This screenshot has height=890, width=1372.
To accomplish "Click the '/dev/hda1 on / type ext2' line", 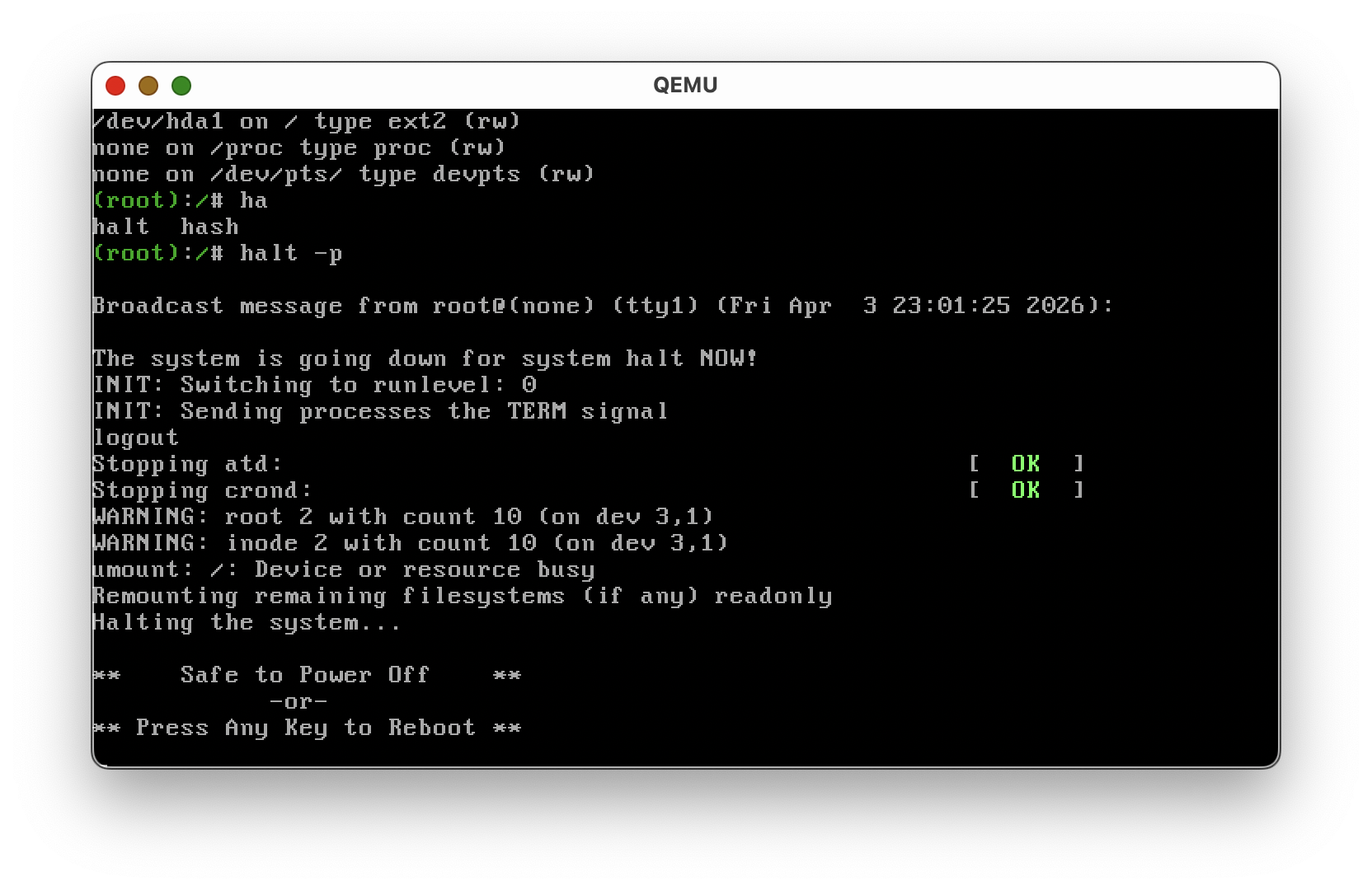I will (307, 121).
